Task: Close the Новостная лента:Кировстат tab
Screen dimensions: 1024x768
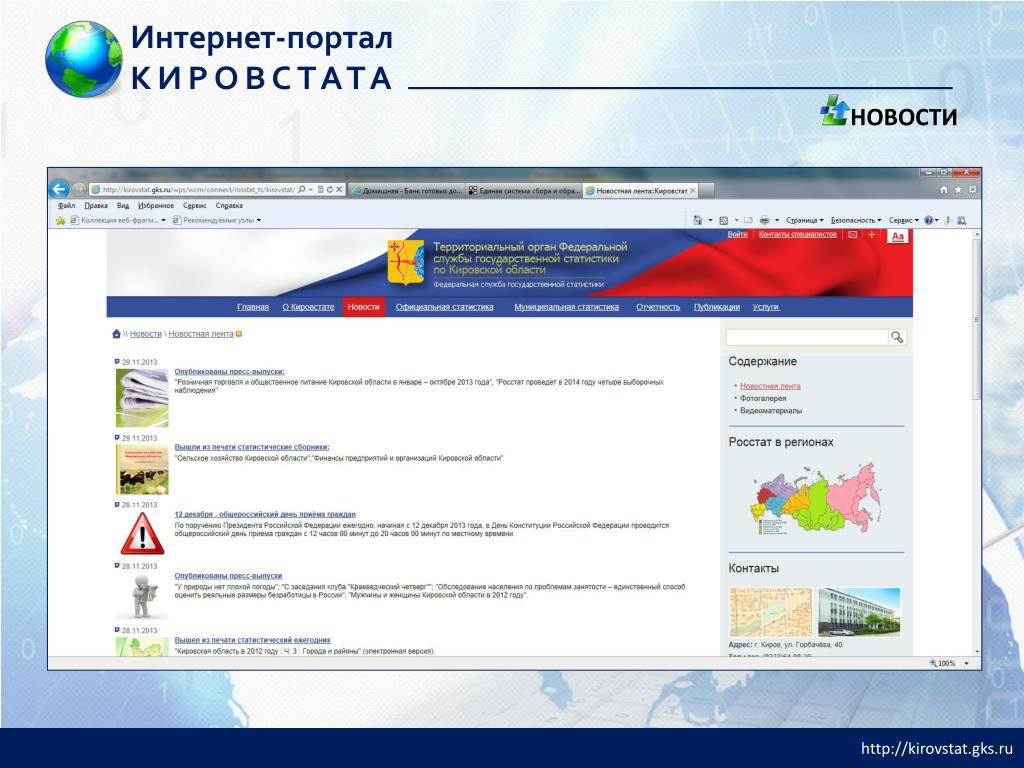Action: [693, 191]
